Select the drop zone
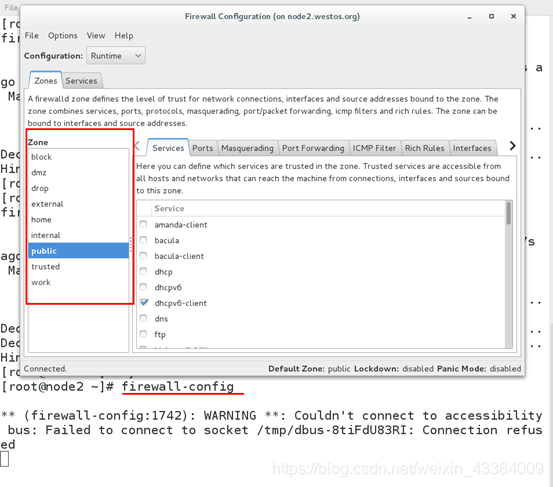The image size is (553, 487). click(78, 188)
